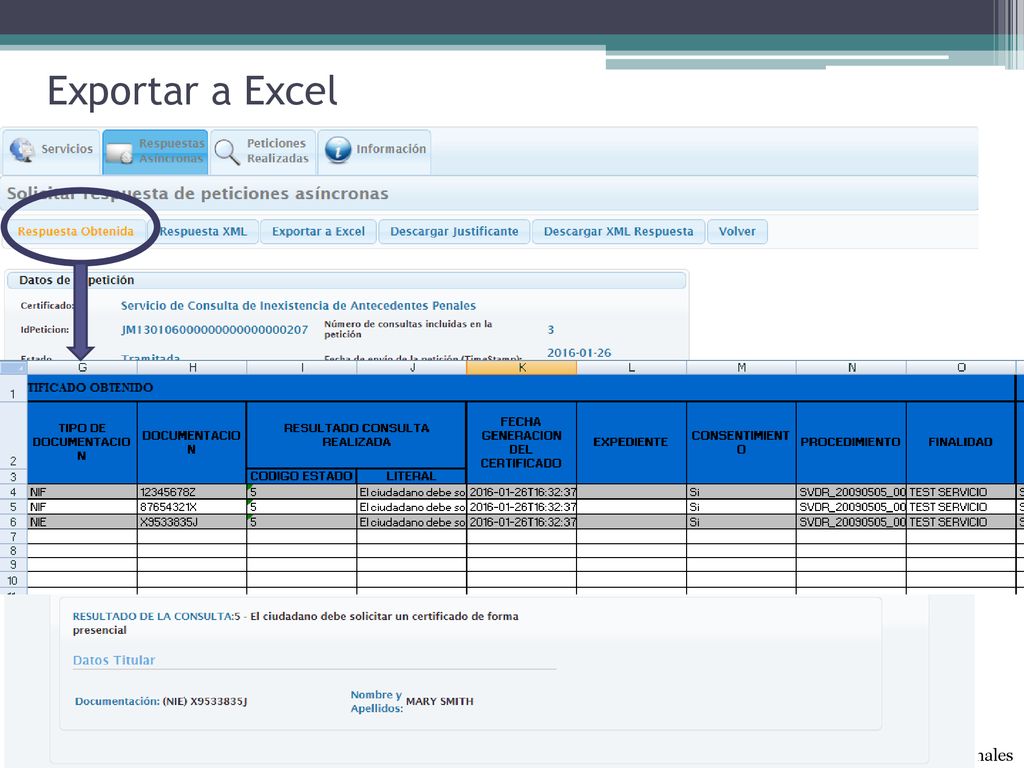Select Excel row 6 header
The height and width of the screenshot is (768, 1024).
click(13, 522)
